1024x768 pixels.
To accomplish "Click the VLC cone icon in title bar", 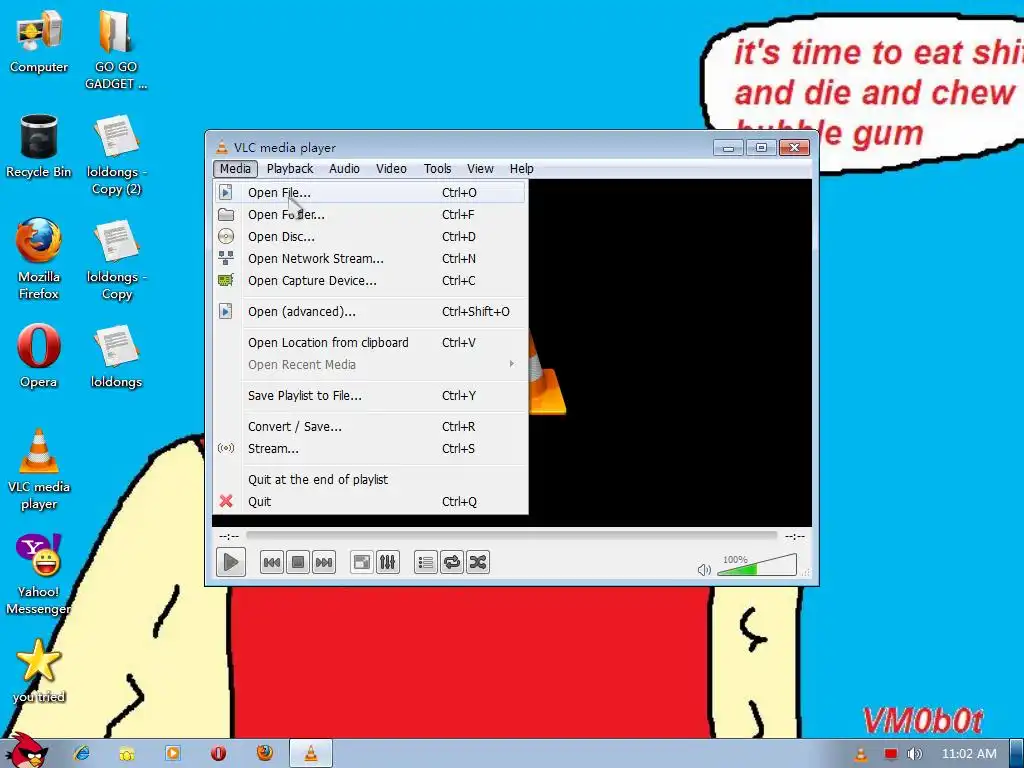I will (x=222, y=147).
